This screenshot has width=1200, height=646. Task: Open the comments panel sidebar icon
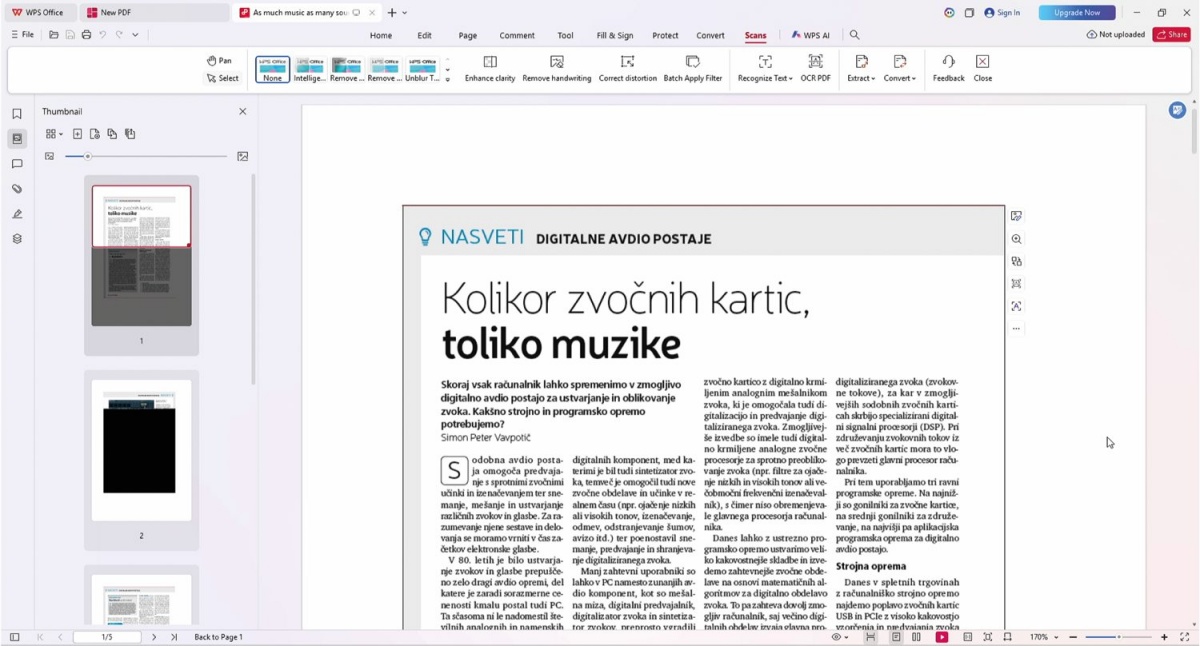click(17, 164)
